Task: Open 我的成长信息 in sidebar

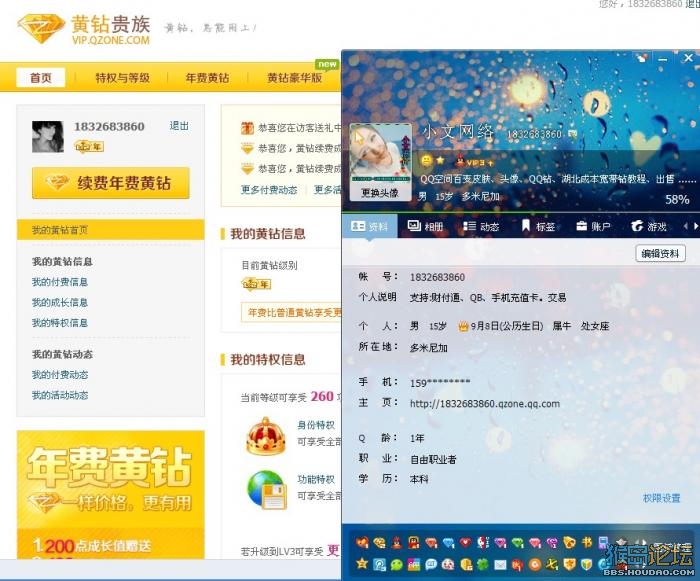Action: pos(60,302)
